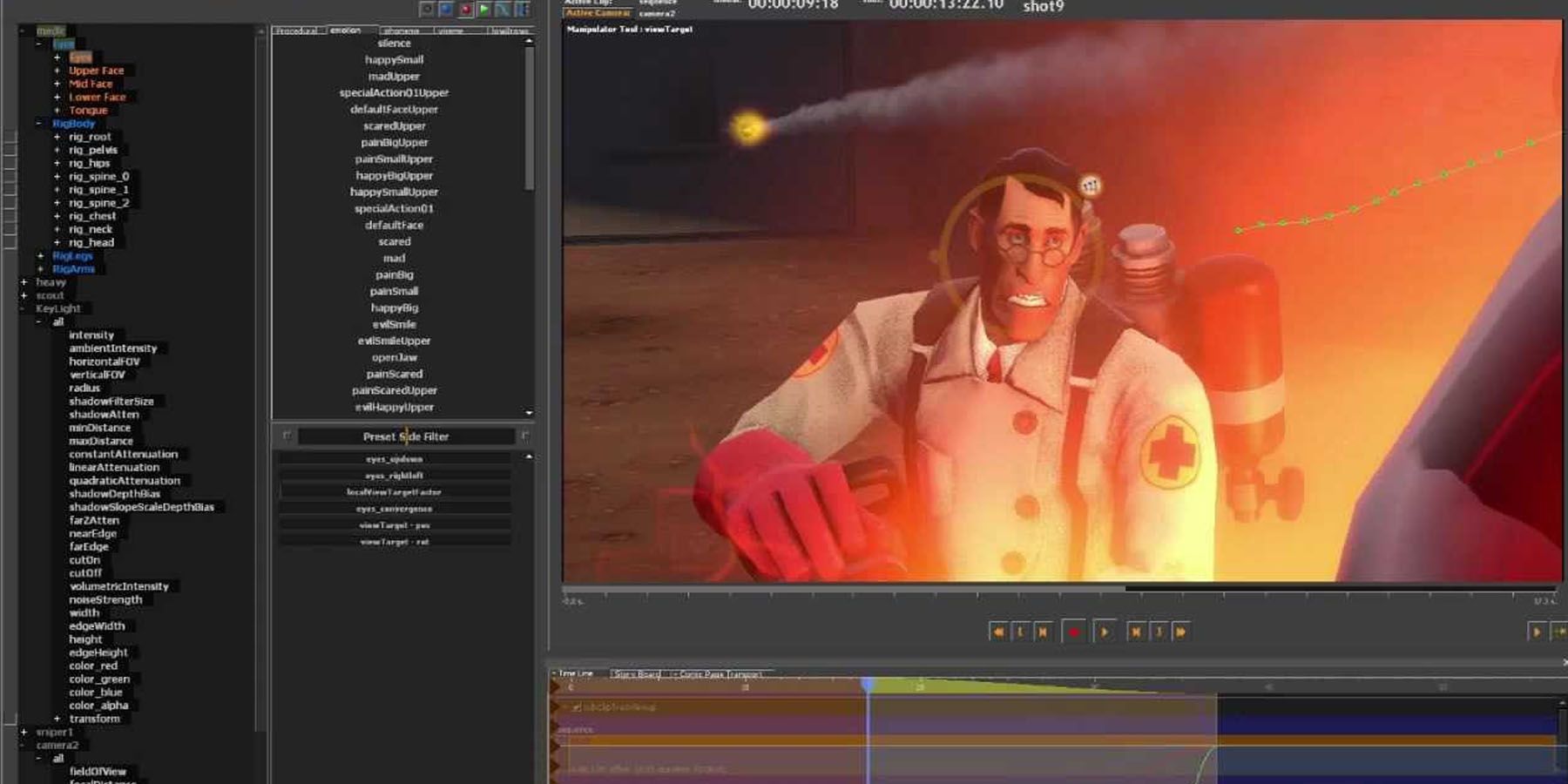Image resolution: width=1568 pixels, height=784 pixels.
Task: Click the blue sphere toolbar icon
Action: (446, 10)
